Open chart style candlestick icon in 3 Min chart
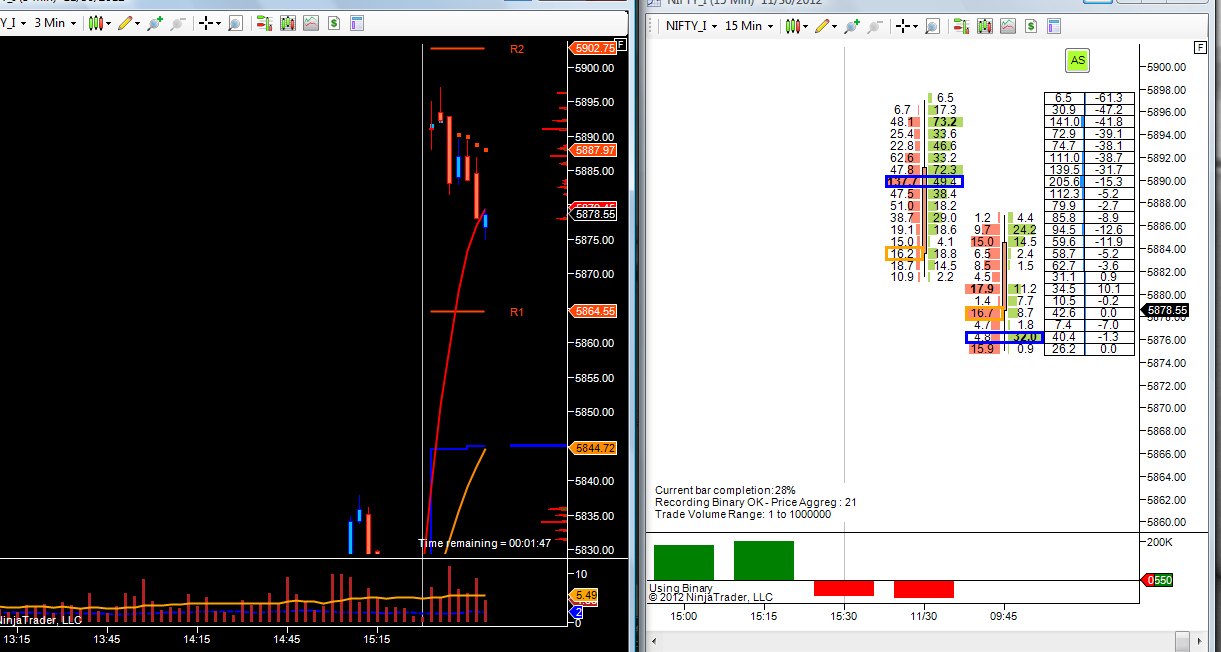This screenshot has height=652, width=1221. [x=96, y=23]
